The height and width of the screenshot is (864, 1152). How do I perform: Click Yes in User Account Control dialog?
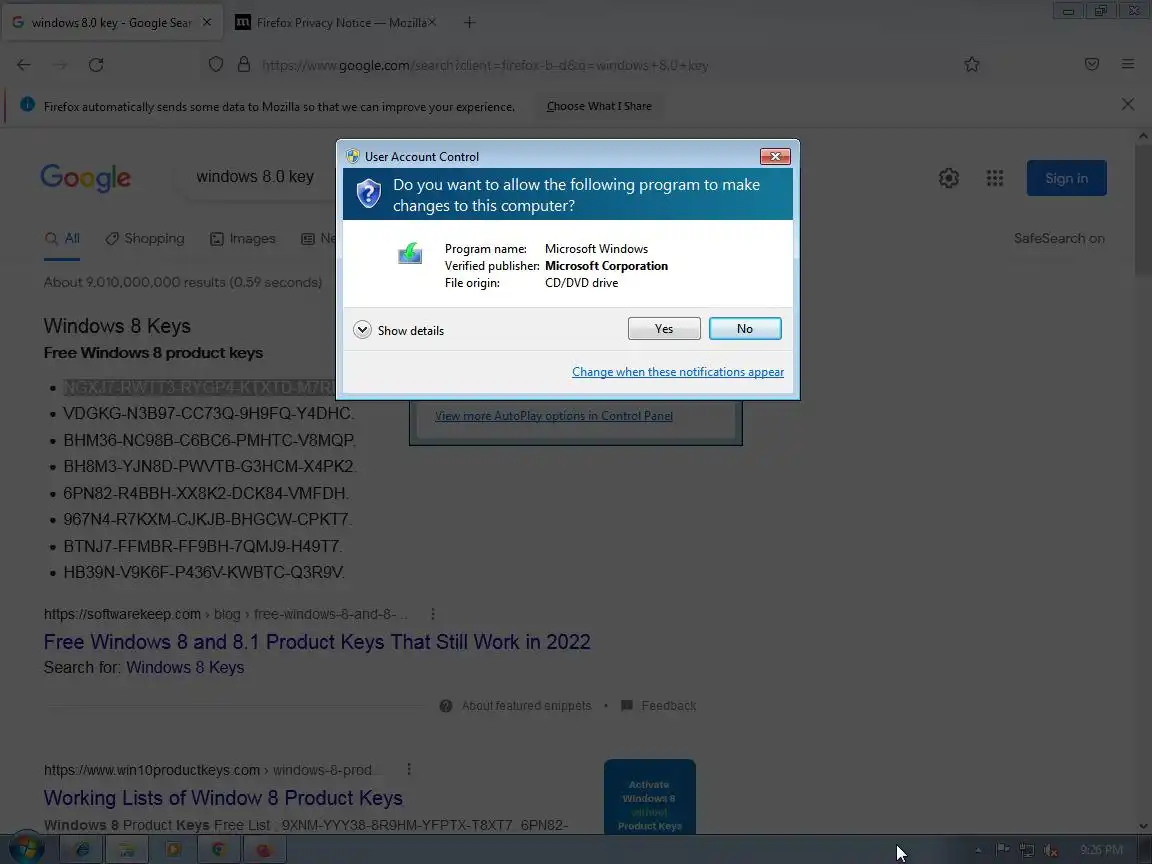tap(663, 328)
